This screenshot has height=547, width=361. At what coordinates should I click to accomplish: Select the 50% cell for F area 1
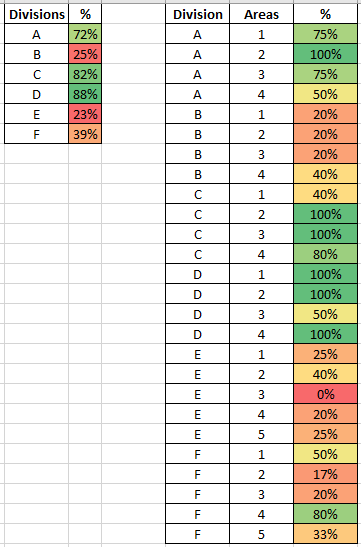tap(325, 454)
